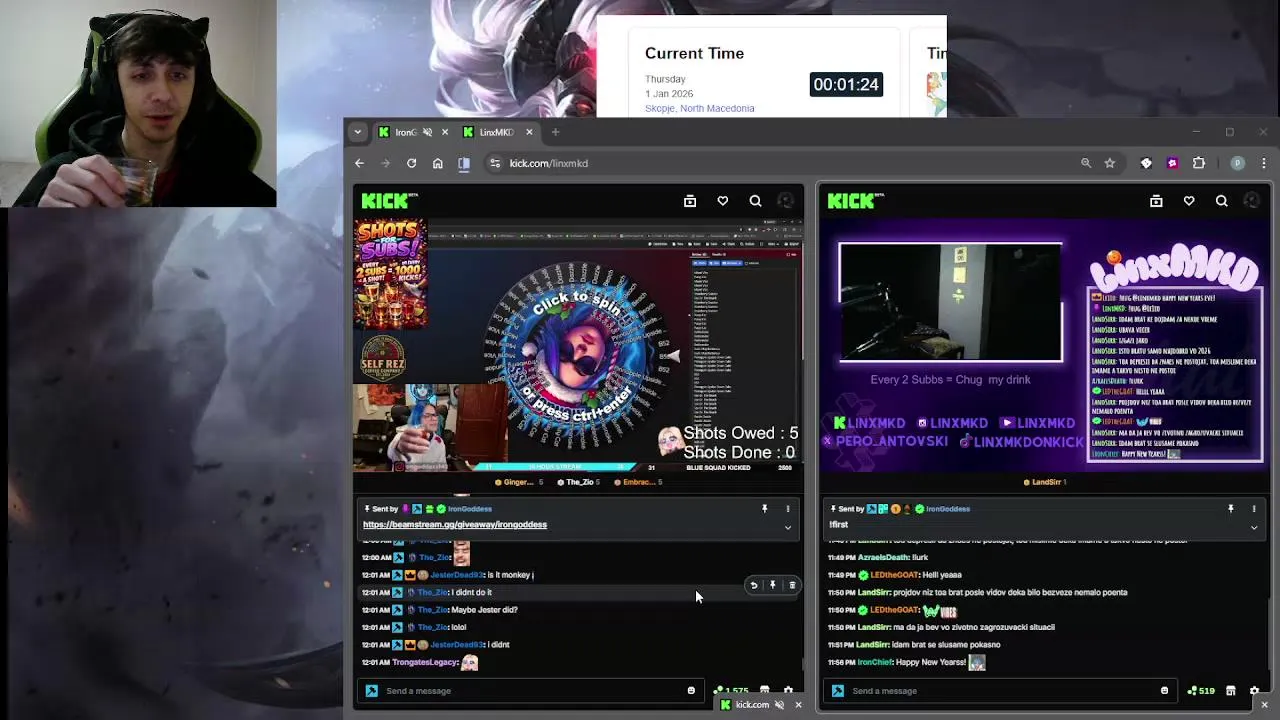
Task: Click the JesterDead93 username on 'is it monkey'
Action: 457,575
